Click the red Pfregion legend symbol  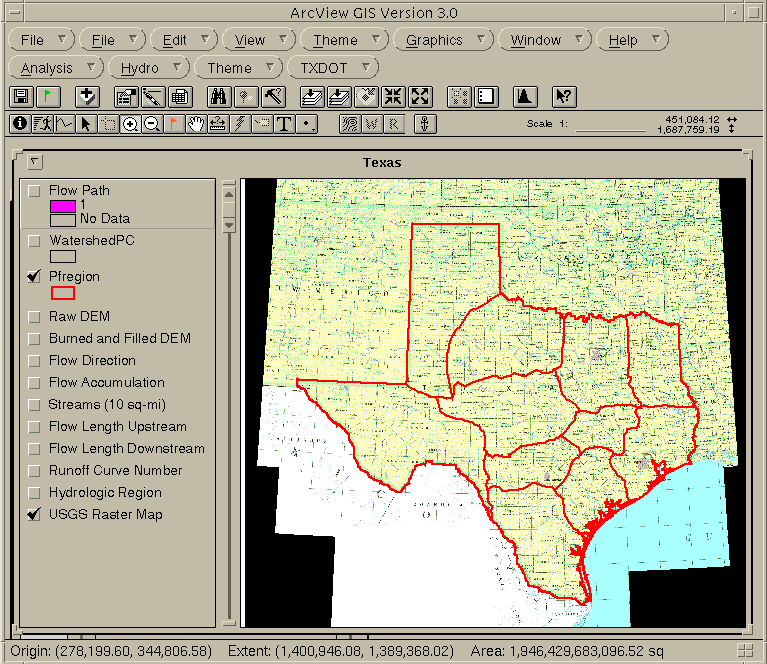[x=62, y=293]
